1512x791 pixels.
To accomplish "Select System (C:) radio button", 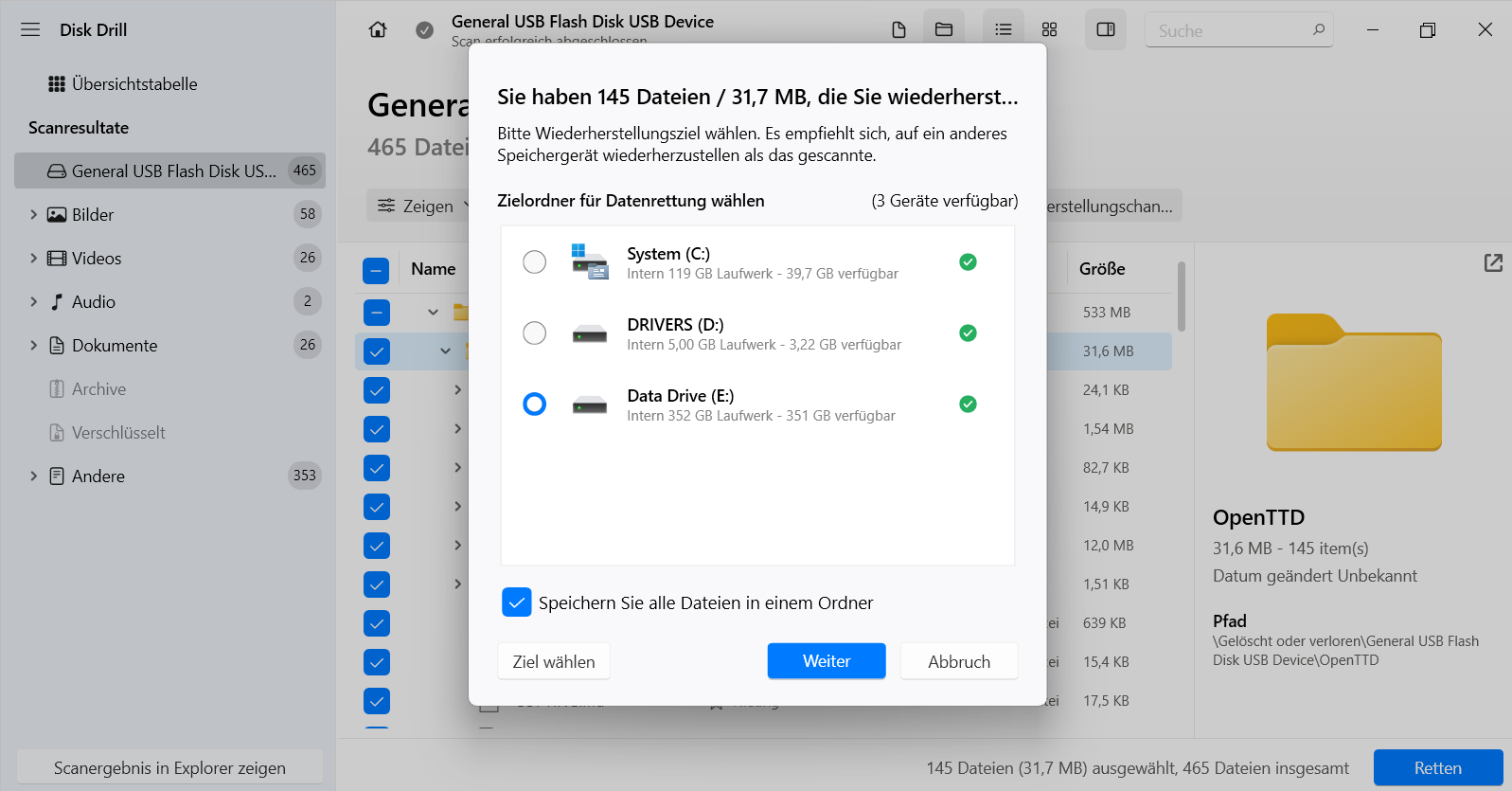I will [x=535, y=261].
